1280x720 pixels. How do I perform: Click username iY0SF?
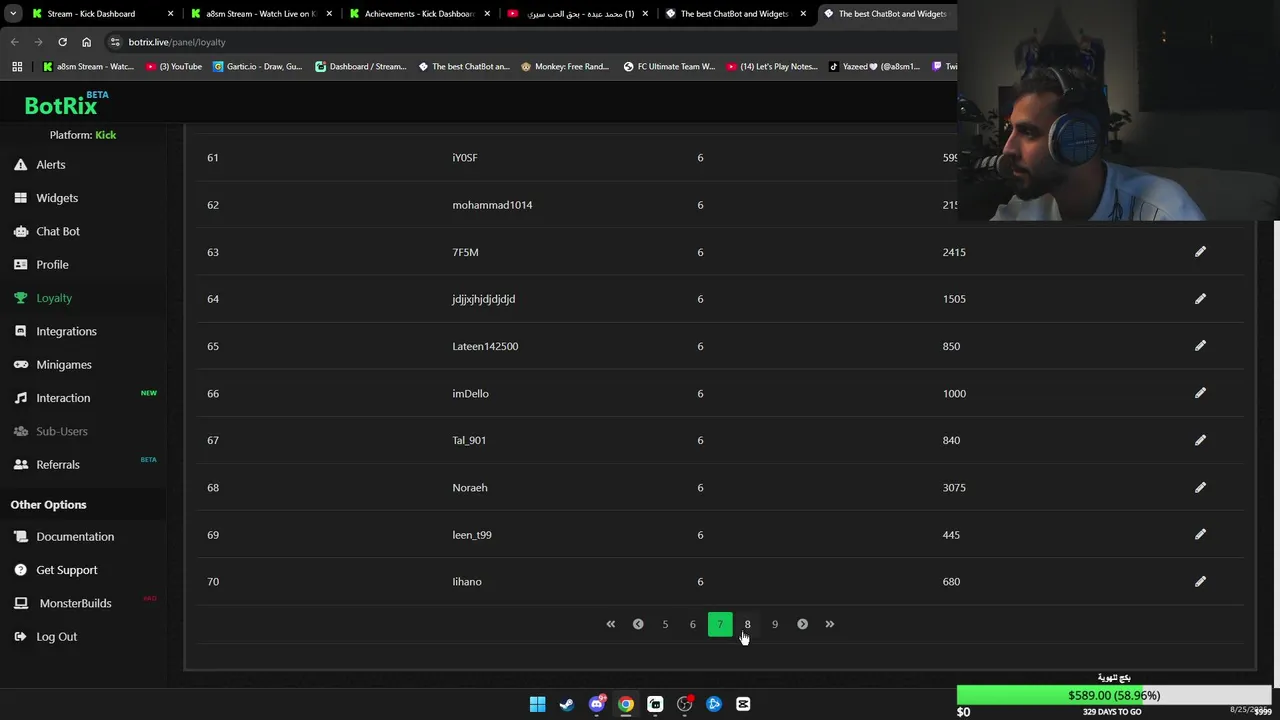point(465,158)
